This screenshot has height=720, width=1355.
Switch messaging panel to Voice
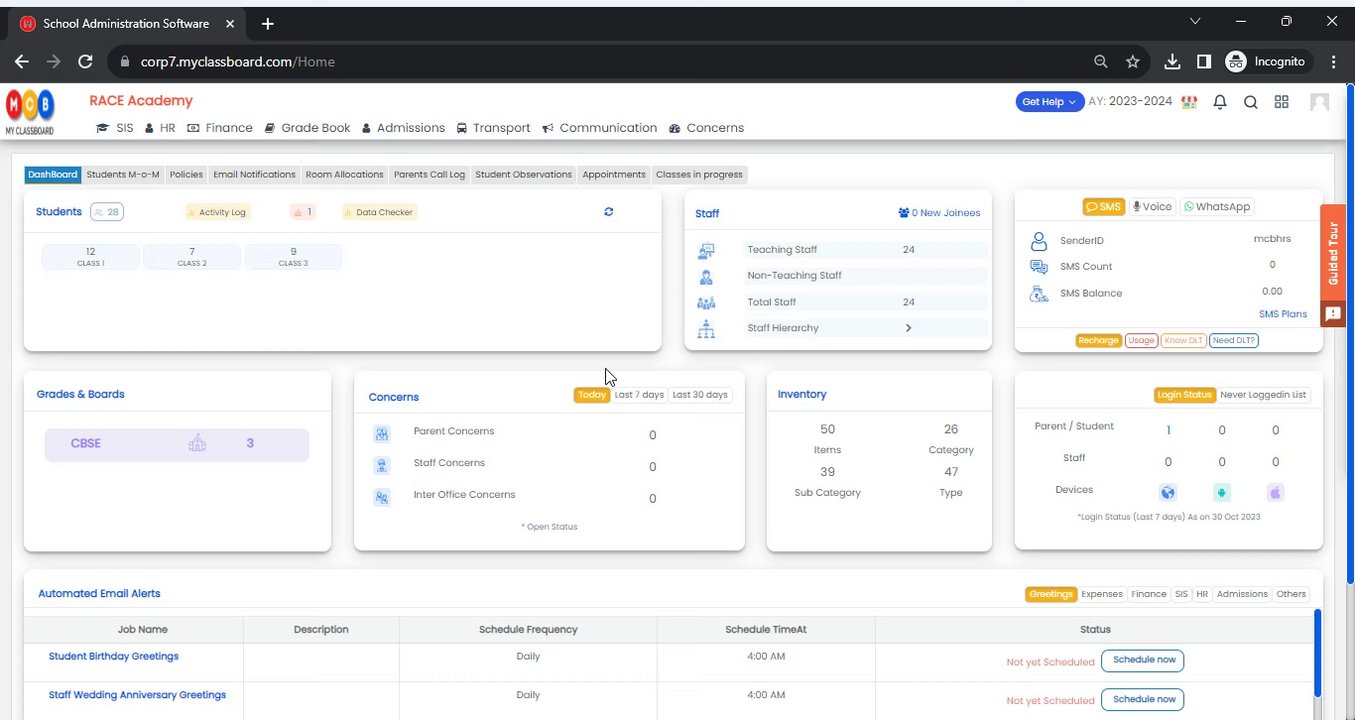point(1151,207)
